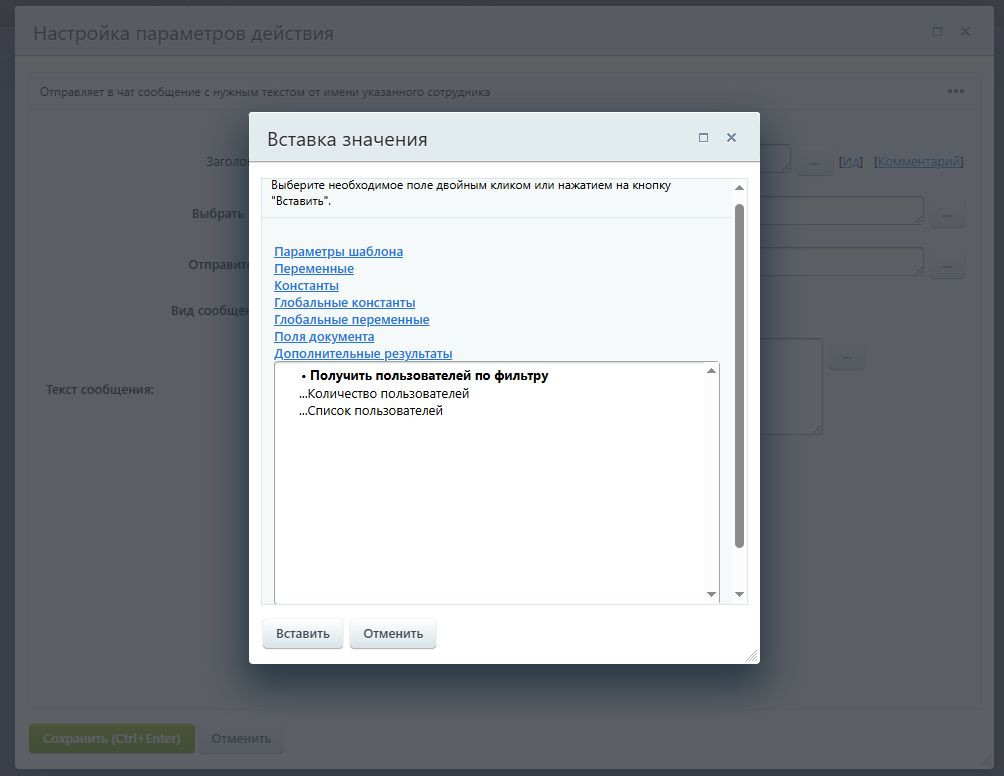The width and height of the screenshot is (1004, 776).
Task: Open Глобальные константы link
Action: [344, 303]
